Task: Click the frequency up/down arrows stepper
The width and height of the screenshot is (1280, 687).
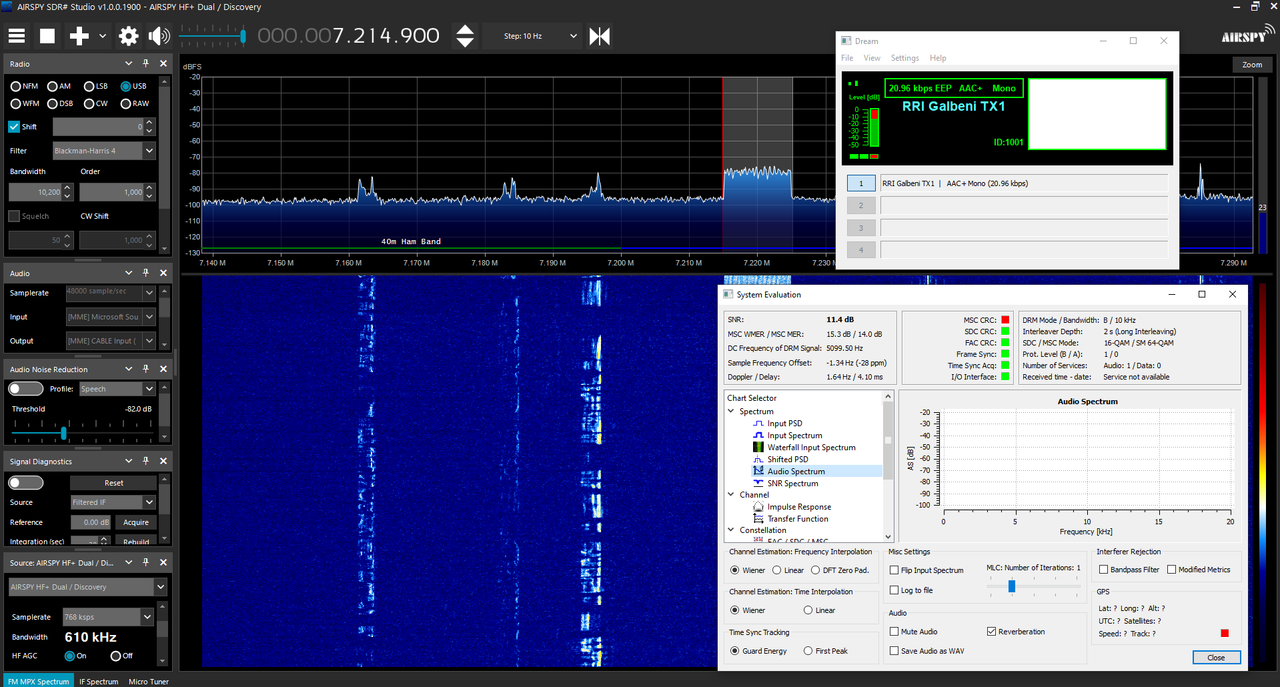Action: 465,36
